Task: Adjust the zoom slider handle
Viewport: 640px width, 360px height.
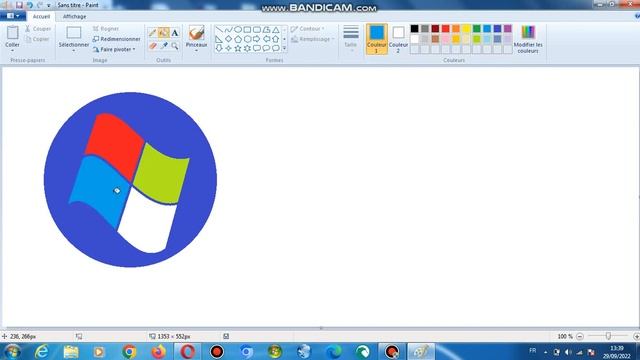Action: (608, 336)
